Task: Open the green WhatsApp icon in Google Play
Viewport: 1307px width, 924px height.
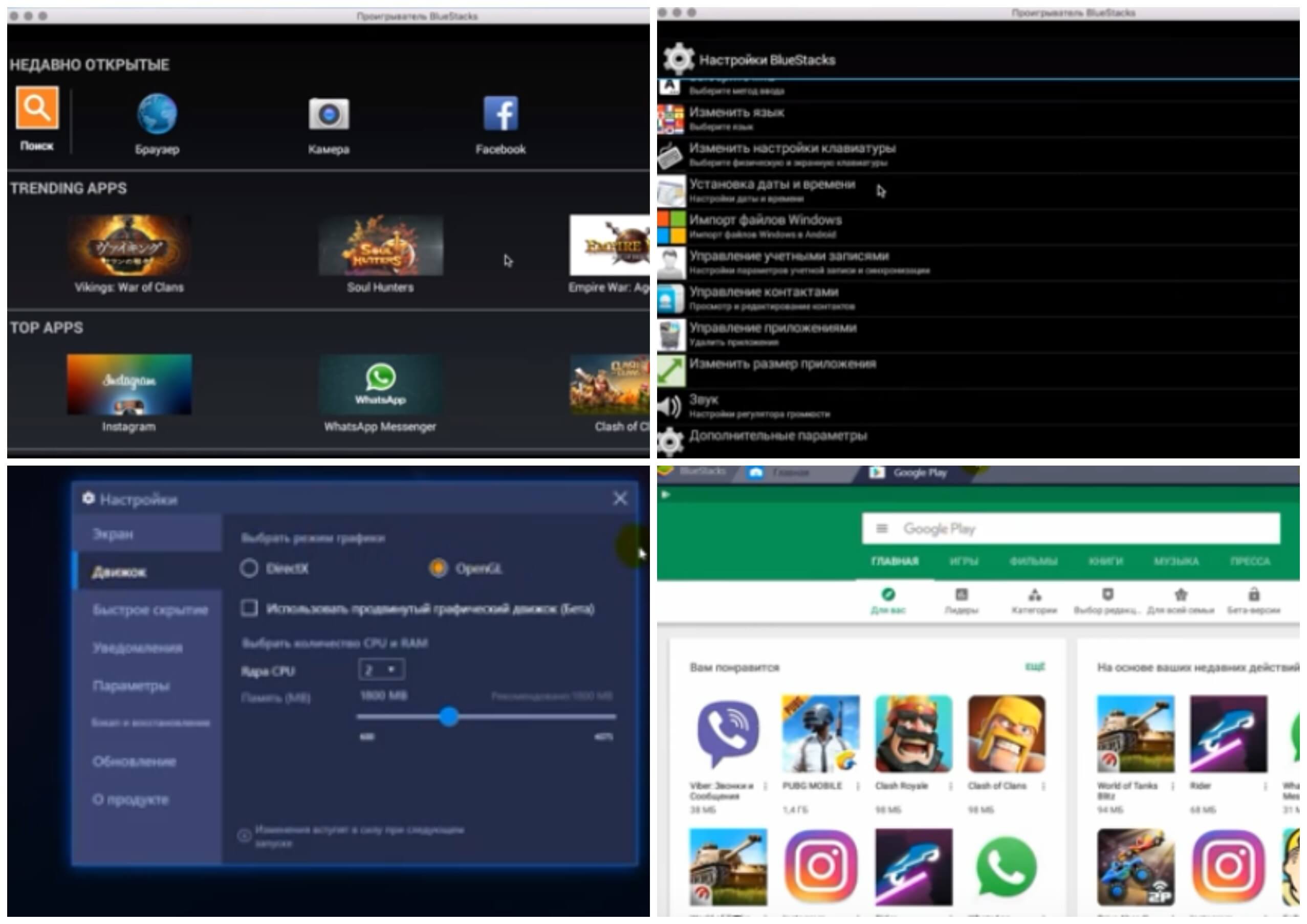Action: pos(1007,867)
